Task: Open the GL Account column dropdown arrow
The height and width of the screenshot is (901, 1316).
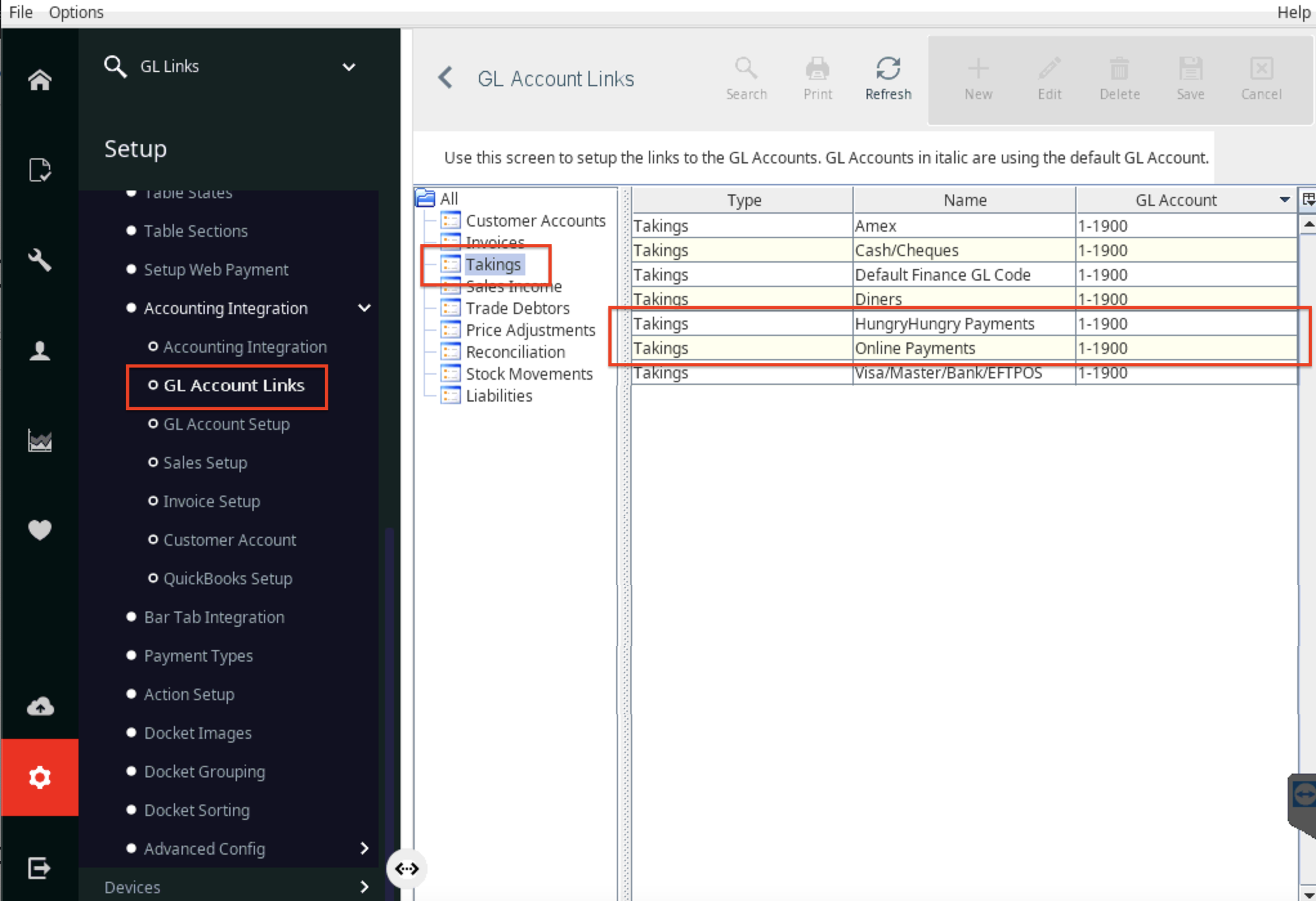Action: (x=1284, y=200)
